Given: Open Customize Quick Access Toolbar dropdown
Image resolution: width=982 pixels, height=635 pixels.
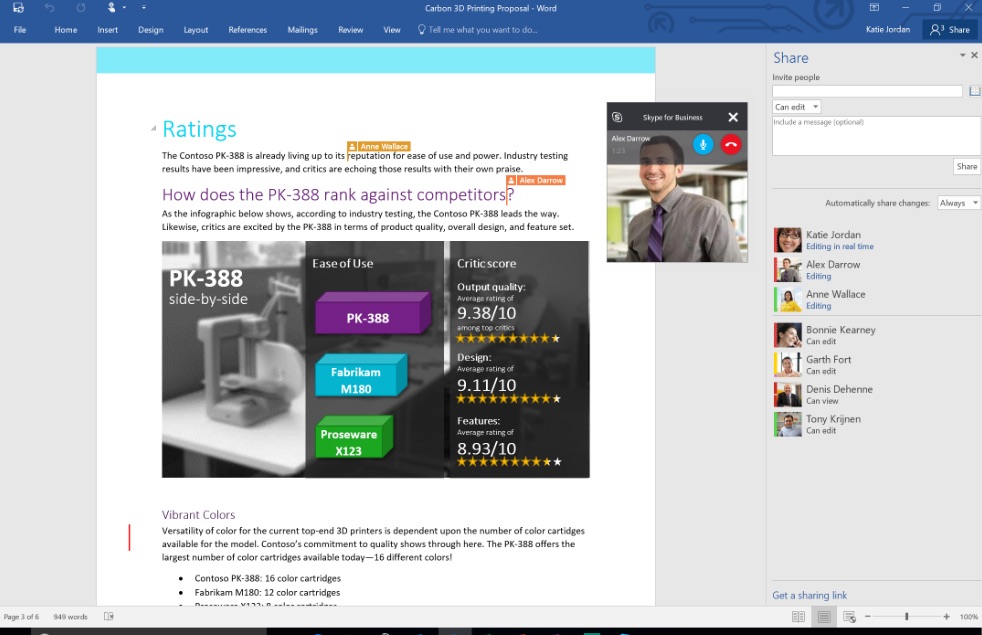Looking at the screenshot, I should click(143, 8).
